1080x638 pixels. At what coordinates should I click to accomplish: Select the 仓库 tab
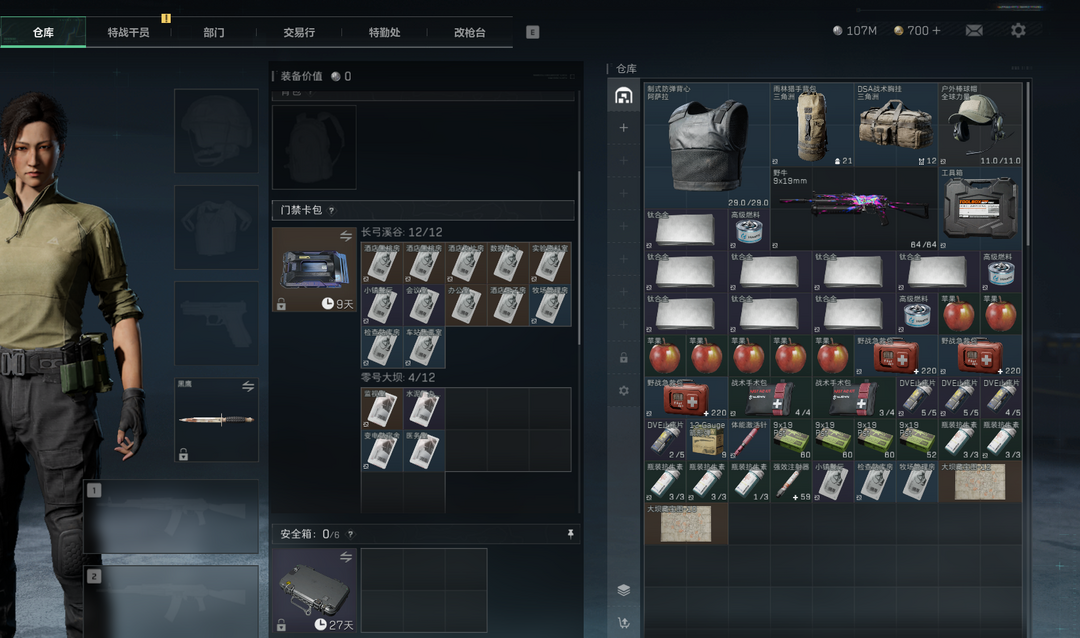tap(43, 32)
